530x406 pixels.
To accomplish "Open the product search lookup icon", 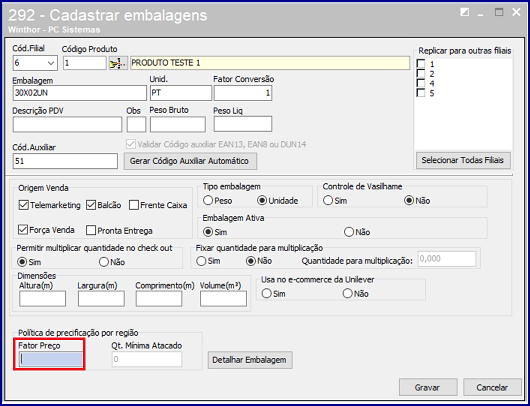I will point(118,63).
